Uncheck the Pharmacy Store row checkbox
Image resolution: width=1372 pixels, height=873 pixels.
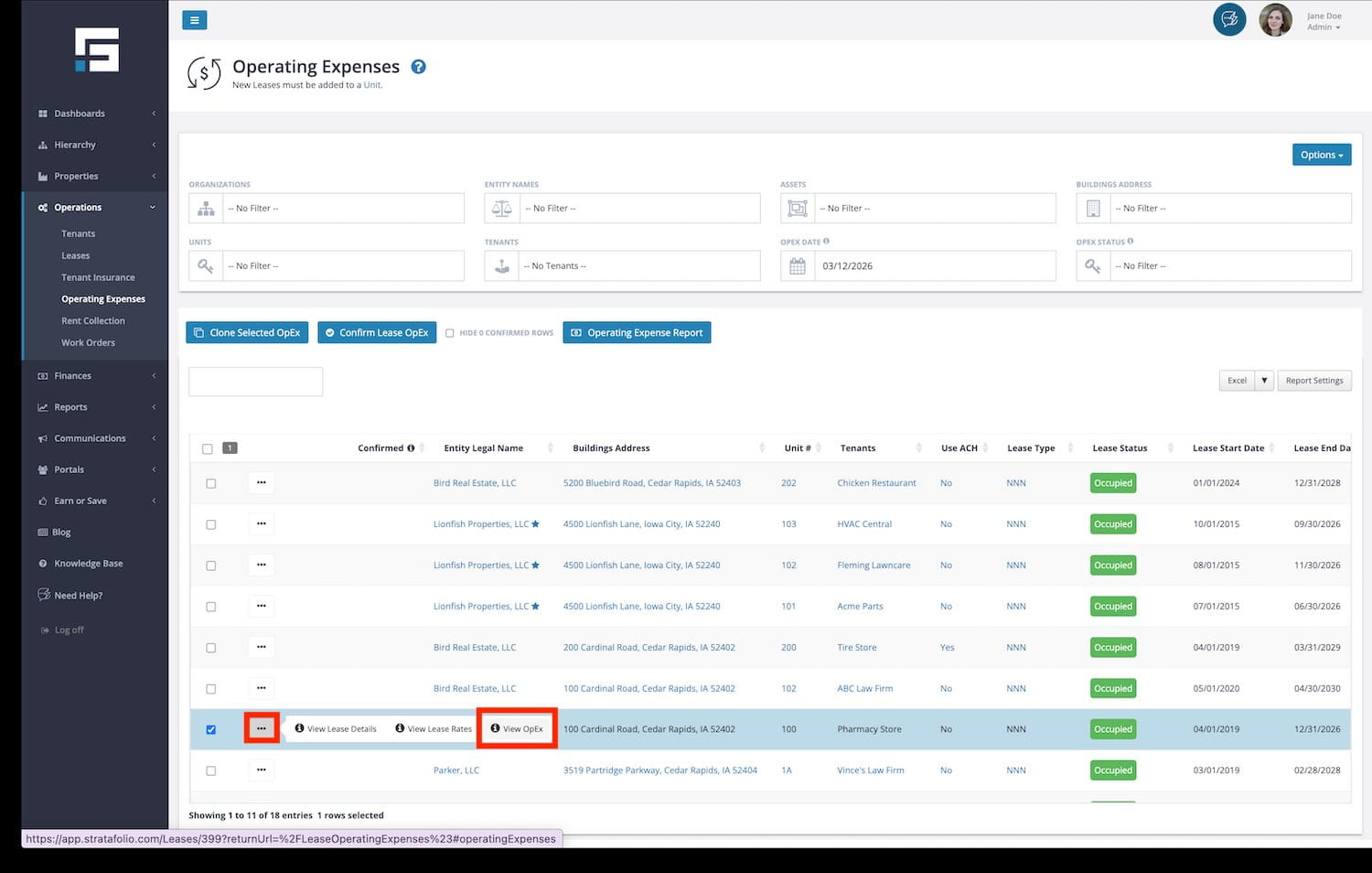[211, 729]
